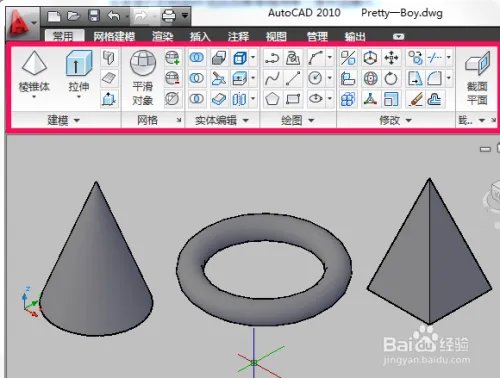The height and width of the screenshot is (378, 500).
Task: Click the 3D Array cubes icon
Action: [348, 99]
